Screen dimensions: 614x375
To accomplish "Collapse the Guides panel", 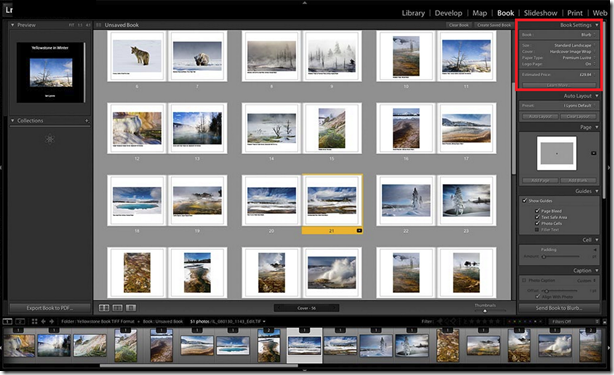I will point(597,191).
